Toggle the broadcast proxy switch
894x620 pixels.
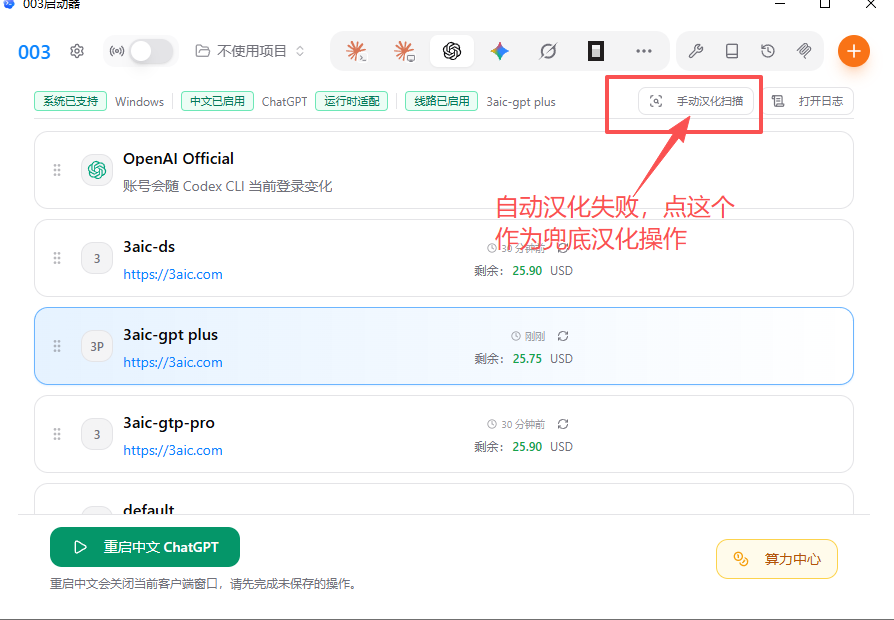pos(151,52)
